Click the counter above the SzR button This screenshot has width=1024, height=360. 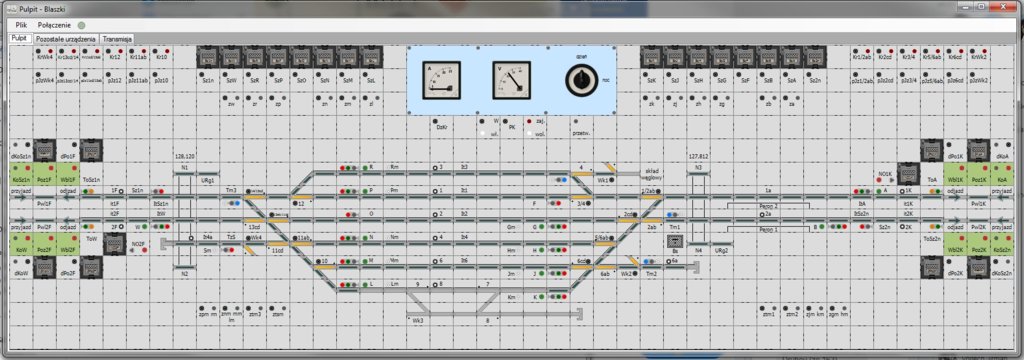pyautogui.click(x=255, y=57)
